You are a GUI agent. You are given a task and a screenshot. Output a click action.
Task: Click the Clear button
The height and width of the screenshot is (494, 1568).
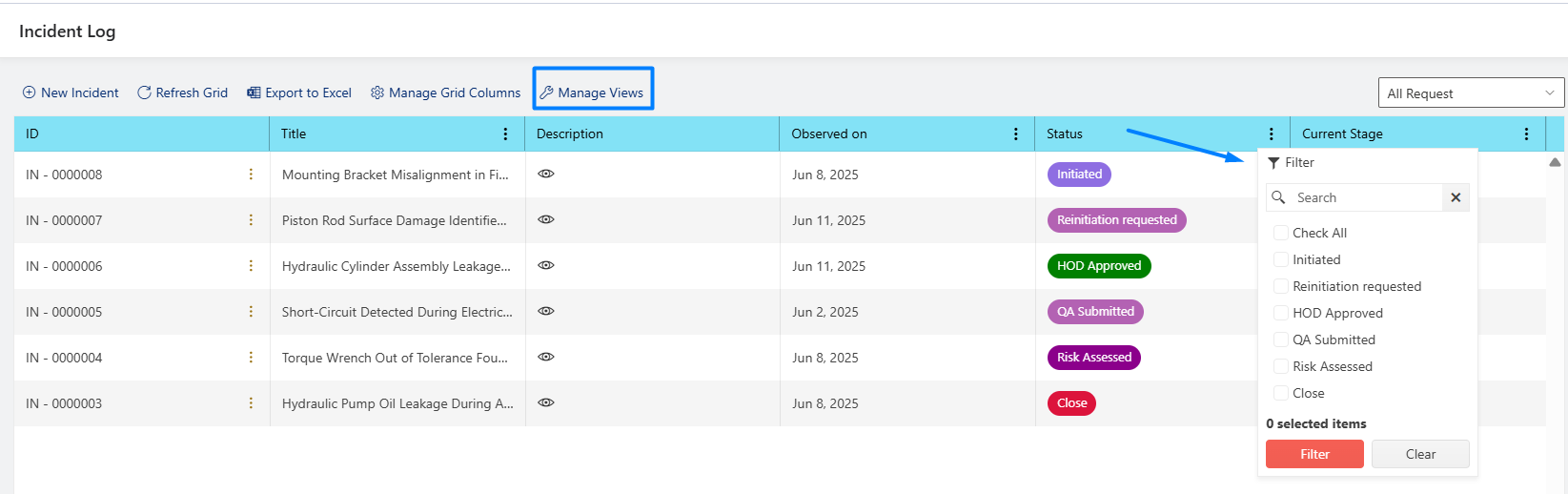(x=1420, y=454)
